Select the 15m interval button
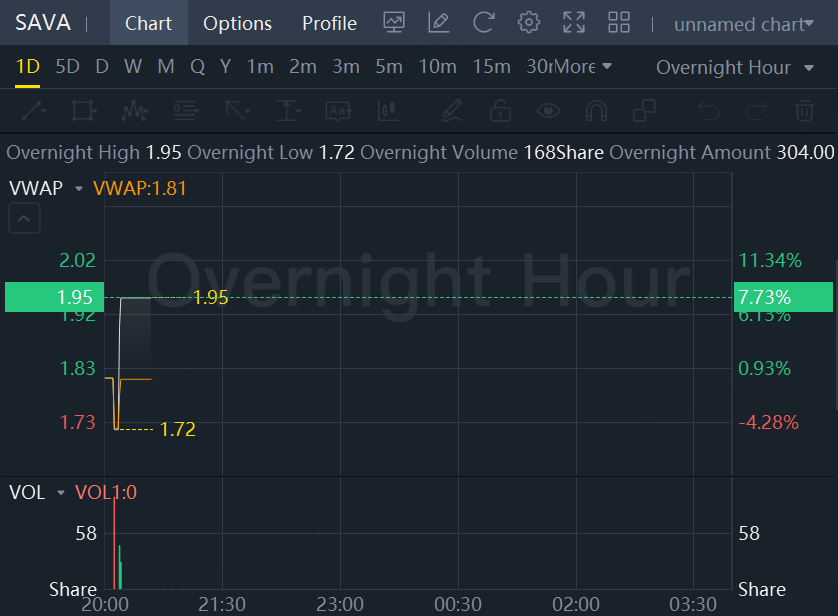This screenshot has width=838, height=616. pyautogui.click(x=491, y=67)
